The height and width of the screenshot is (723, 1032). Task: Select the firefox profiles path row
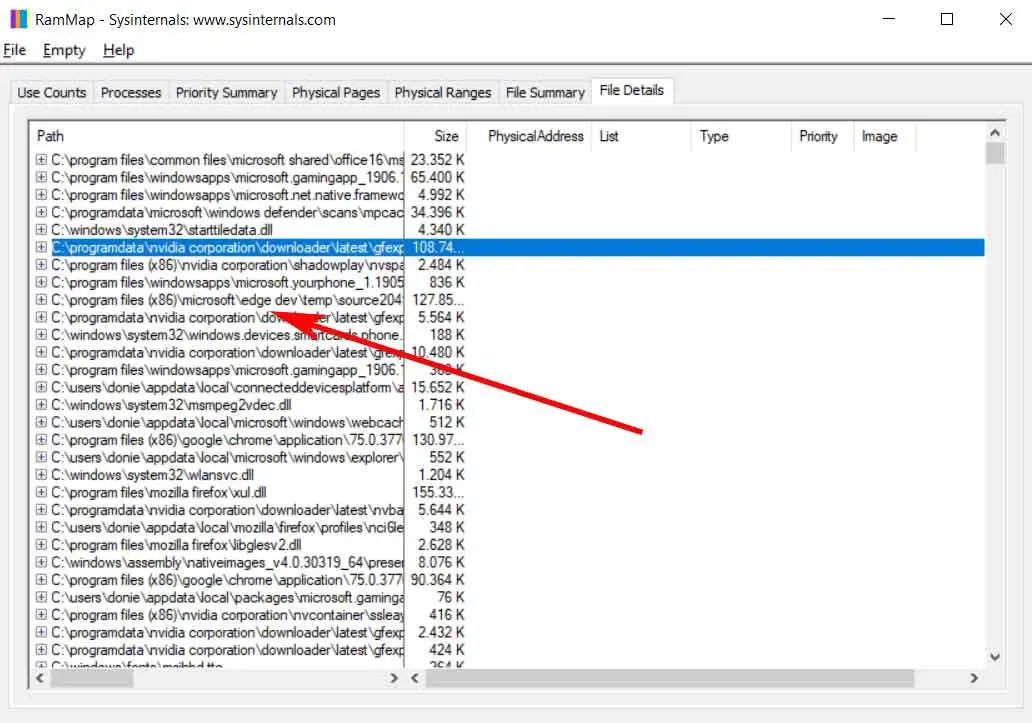point(227,528)
